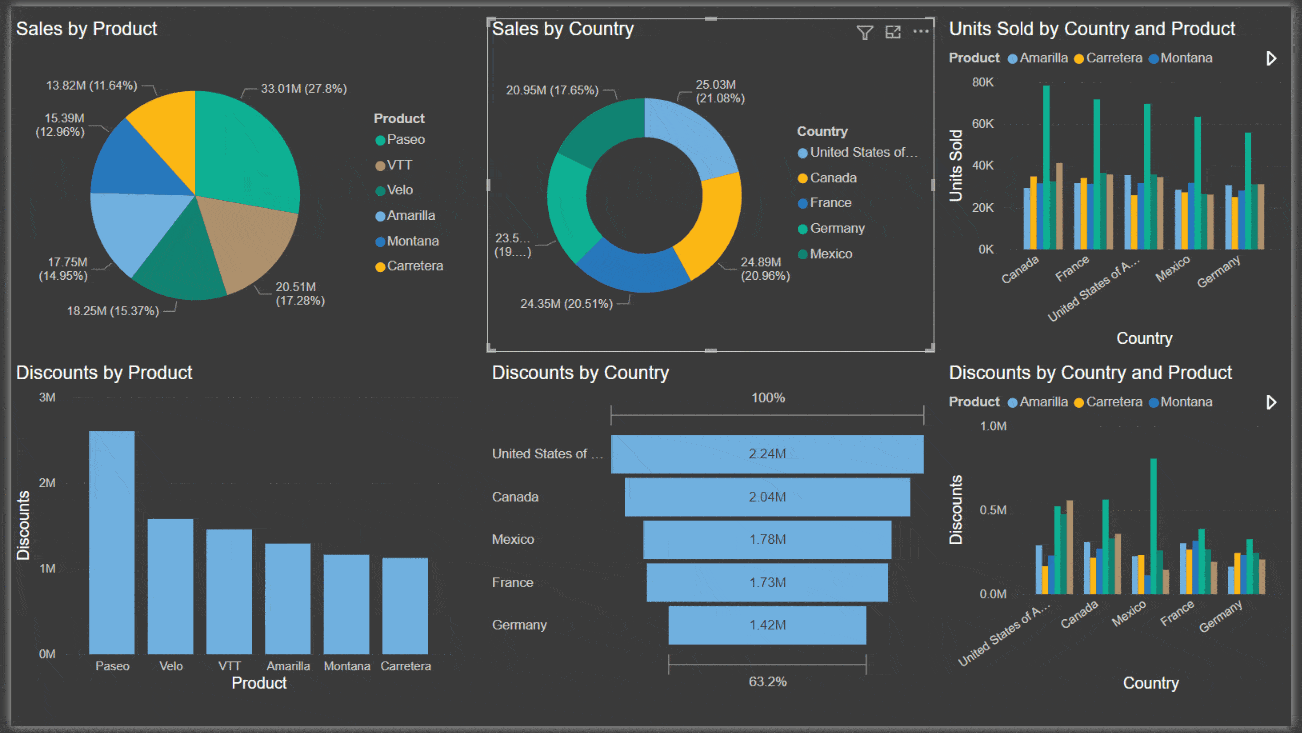1302x733 pixels.
Task: Enter focus mode for Sales by Country visual
Action: pos(893,32)
